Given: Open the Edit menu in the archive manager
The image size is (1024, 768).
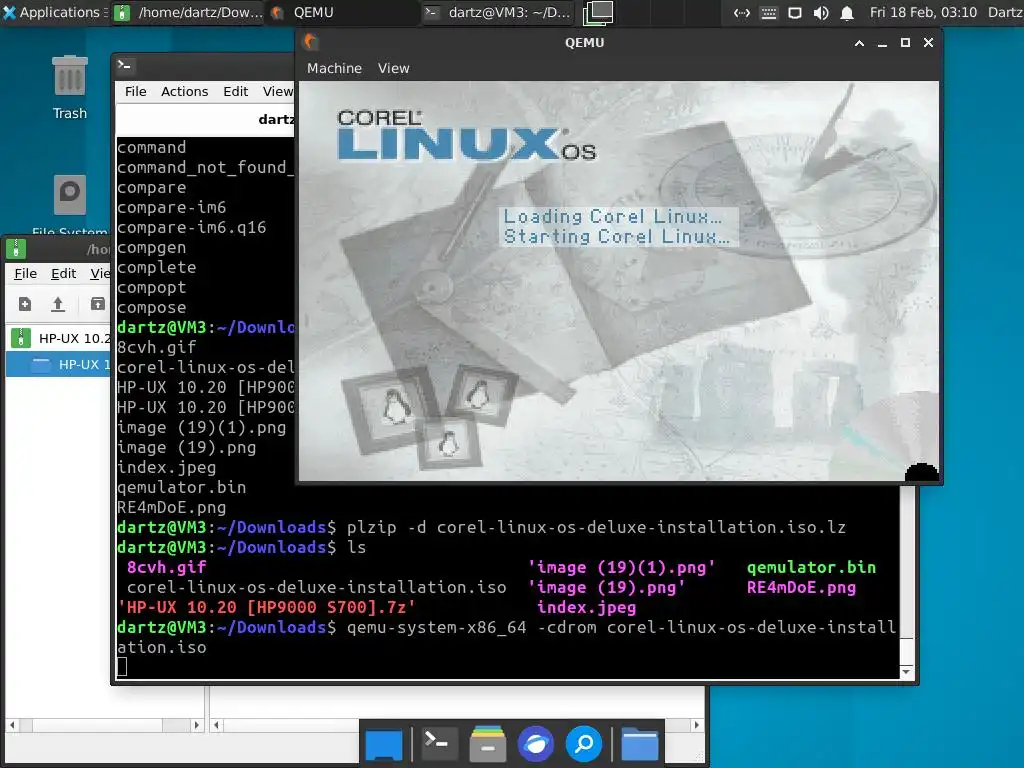Looking at the screenshot, I should click(63, 274).
